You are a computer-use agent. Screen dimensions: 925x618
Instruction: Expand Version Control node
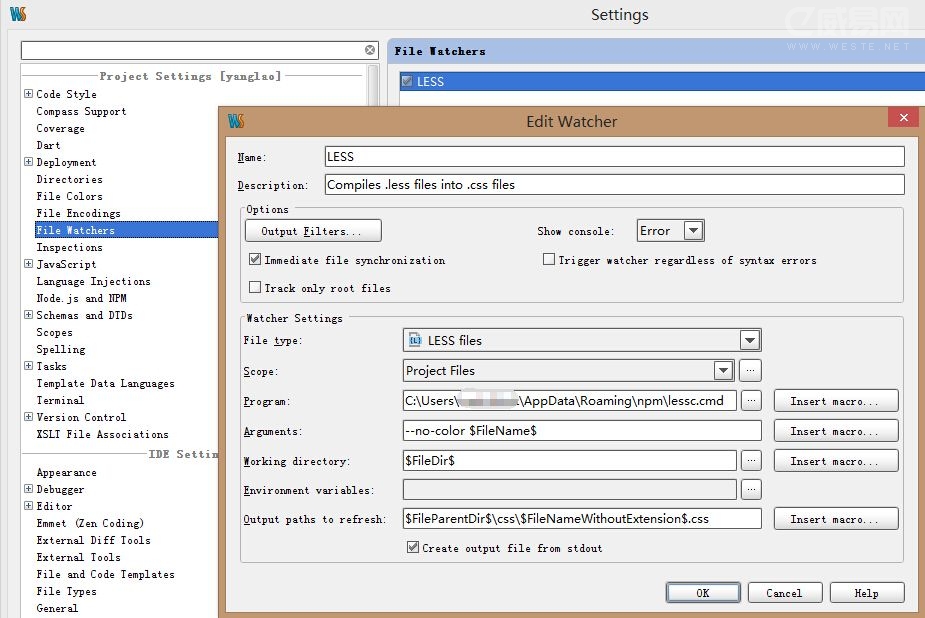(x=28, y=417)
